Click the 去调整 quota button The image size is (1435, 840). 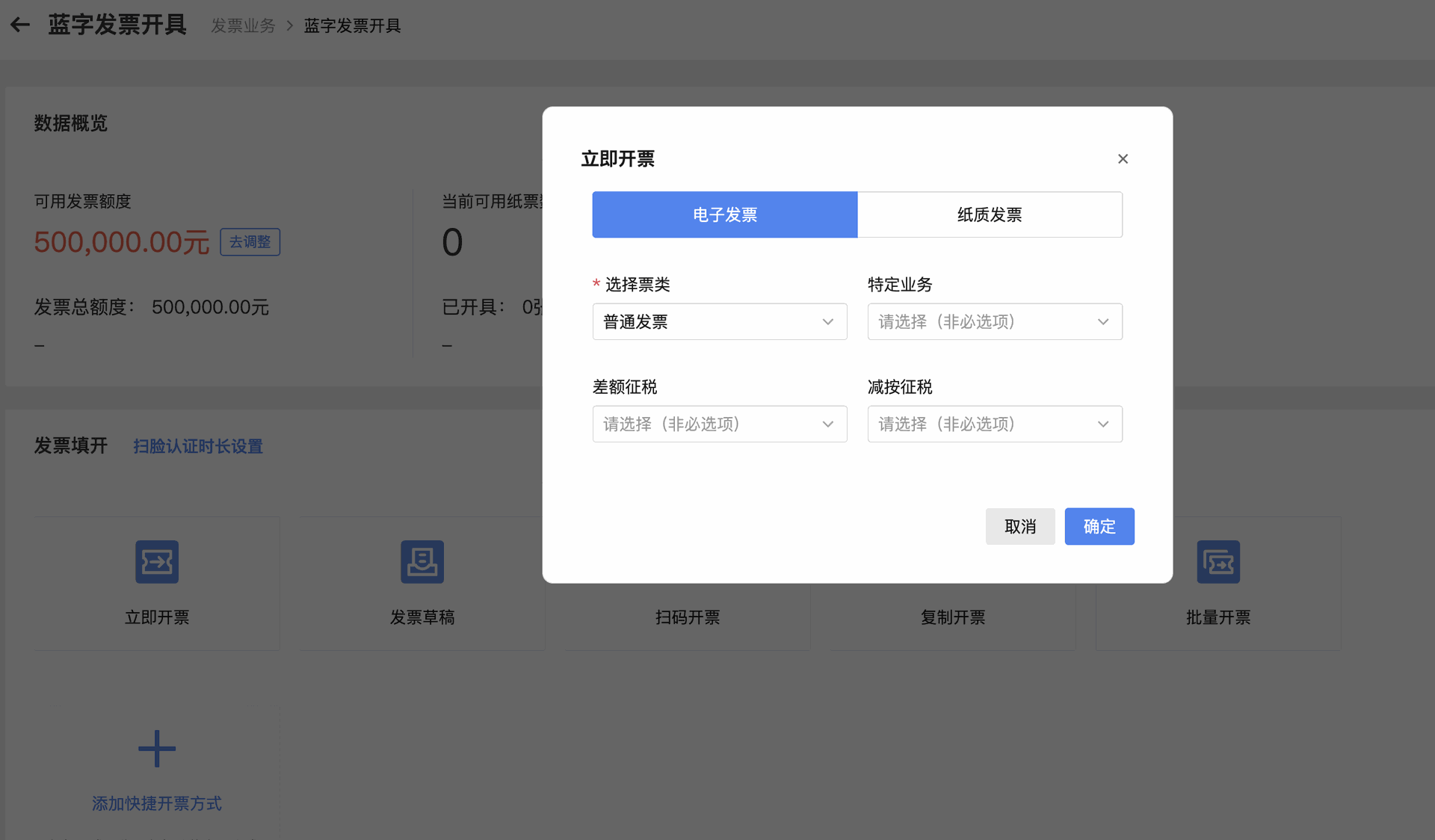pyautogui.click(x=250, y=242)
